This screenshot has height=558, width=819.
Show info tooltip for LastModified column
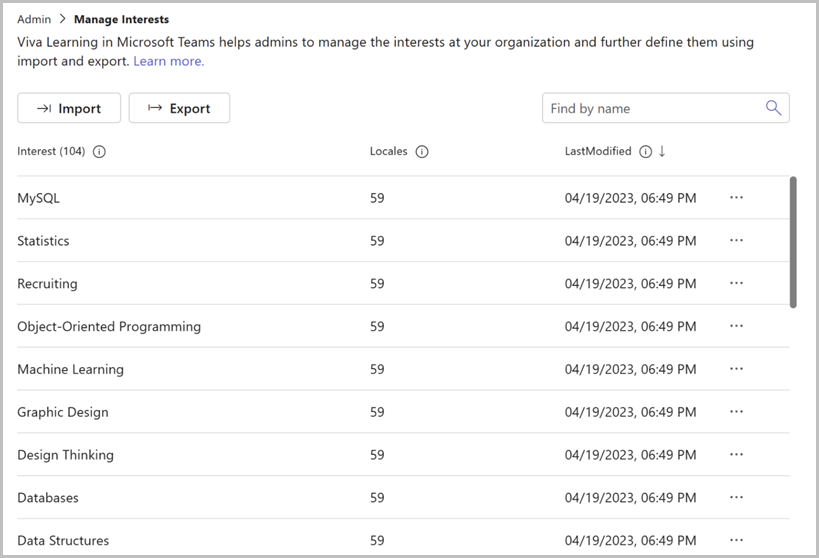[x=646, y=152]
